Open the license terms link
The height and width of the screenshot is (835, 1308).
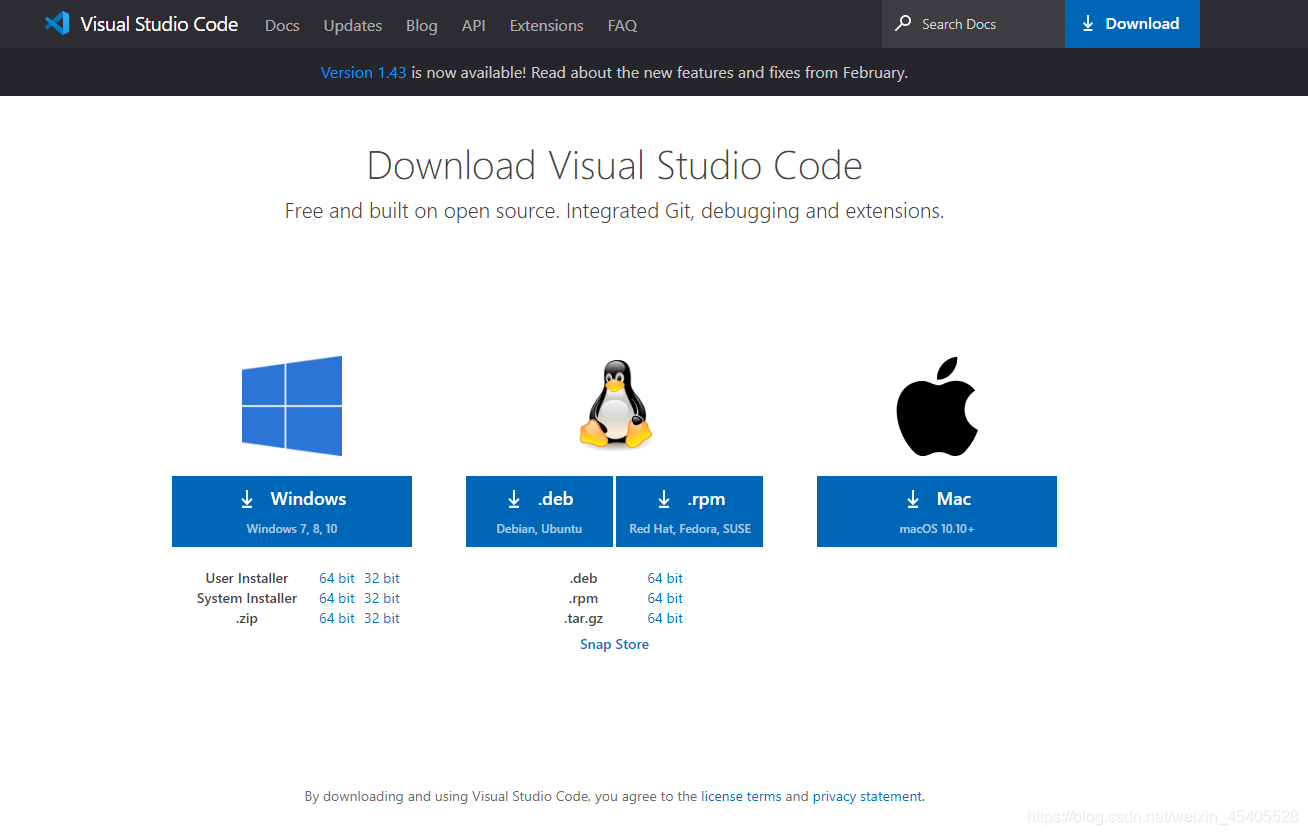741,796
